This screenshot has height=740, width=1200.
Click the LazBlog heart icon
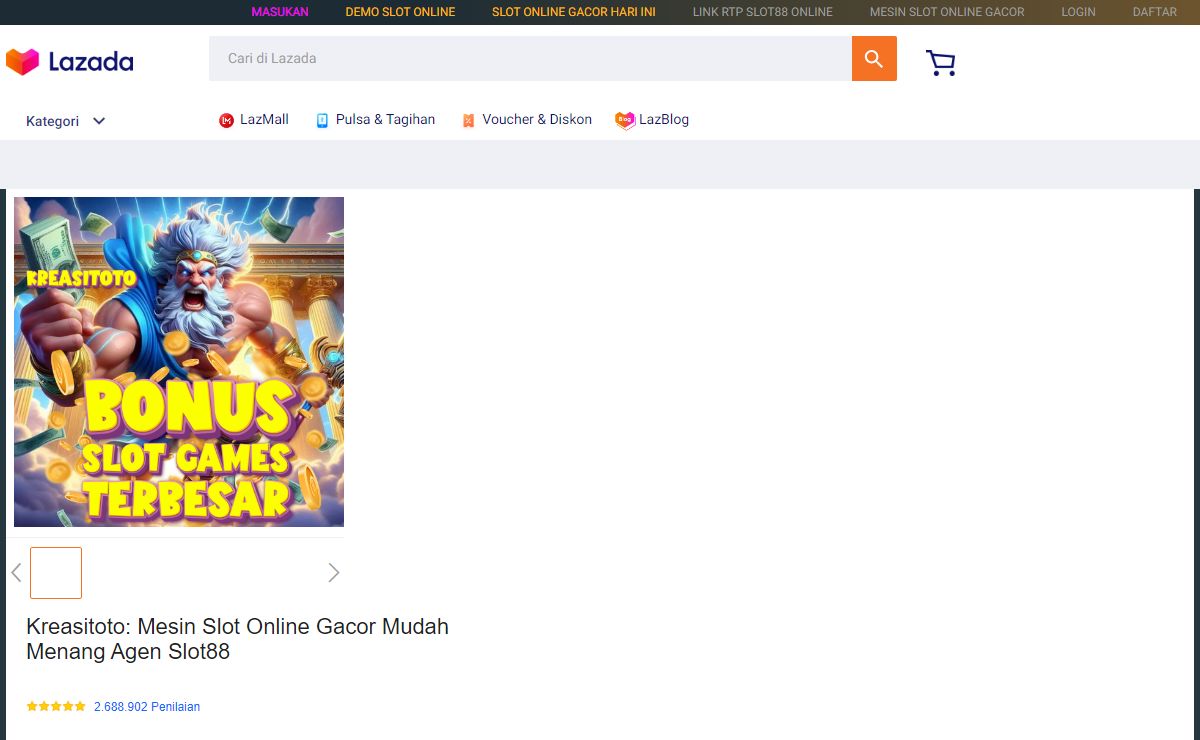625,120
